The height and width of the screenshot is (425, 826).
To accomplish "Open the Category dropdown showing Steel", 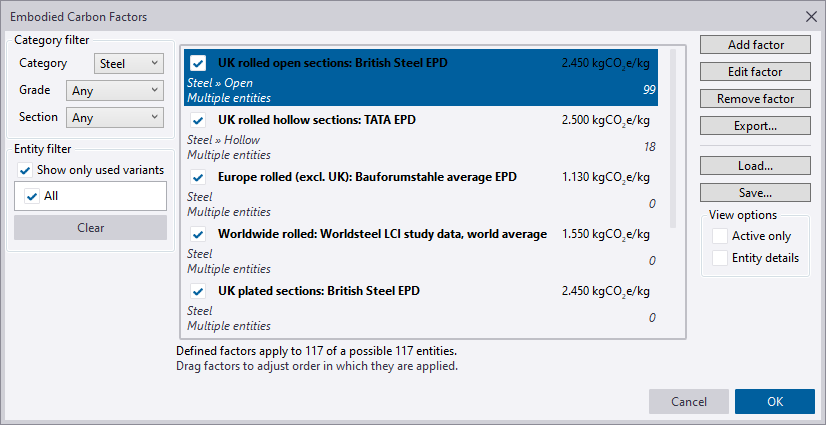I will 129,64.
